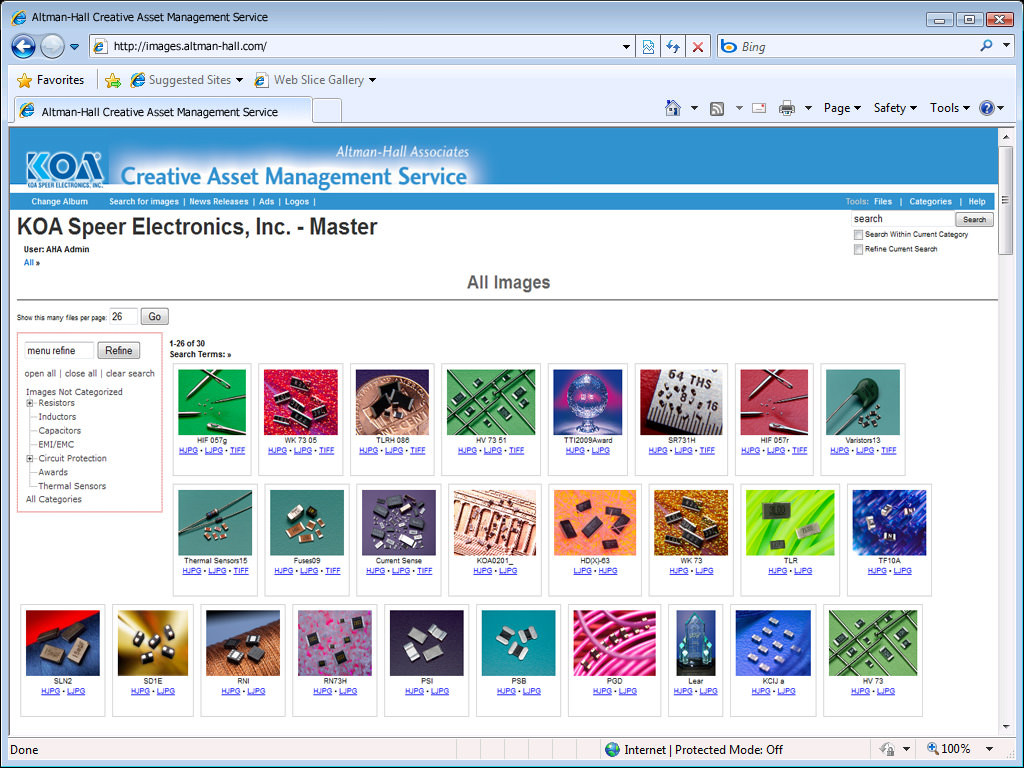Open the Tools menu in command bar
This screenshot has height=768, width=1024.
point(950,108)
